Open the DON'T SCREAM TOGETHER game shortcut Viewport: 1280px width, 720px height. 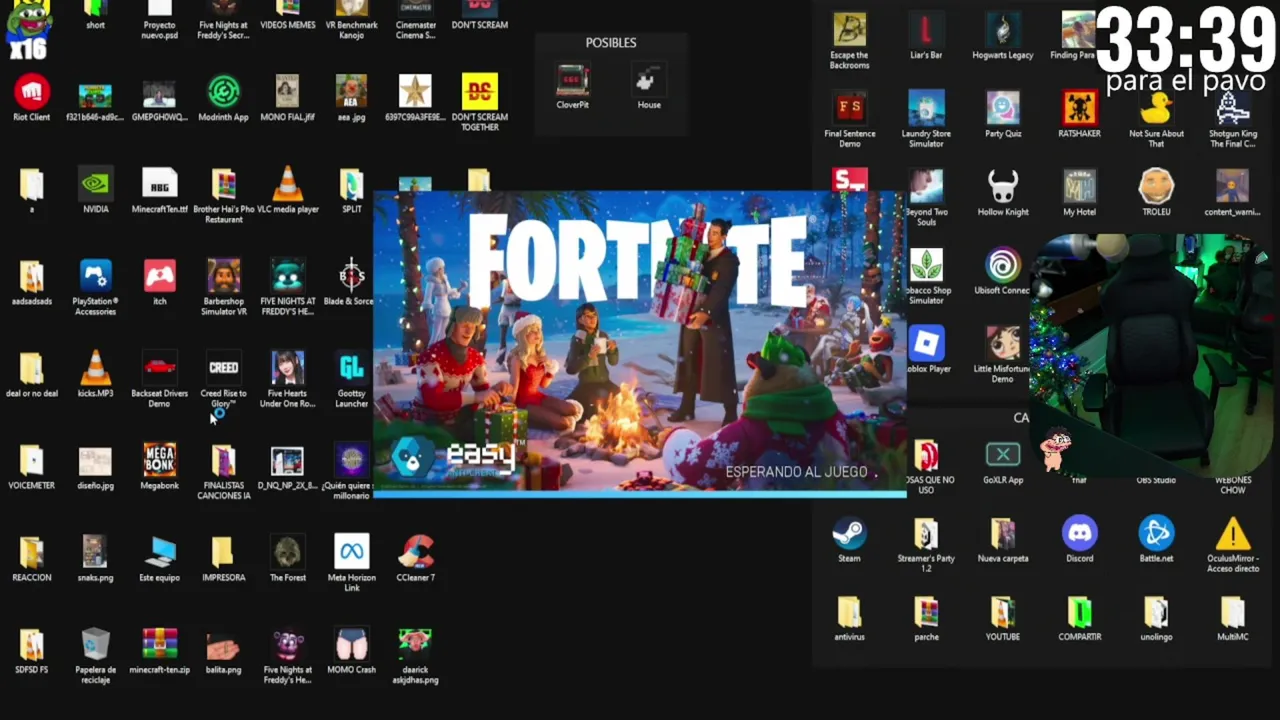click(x=479, y=93)
